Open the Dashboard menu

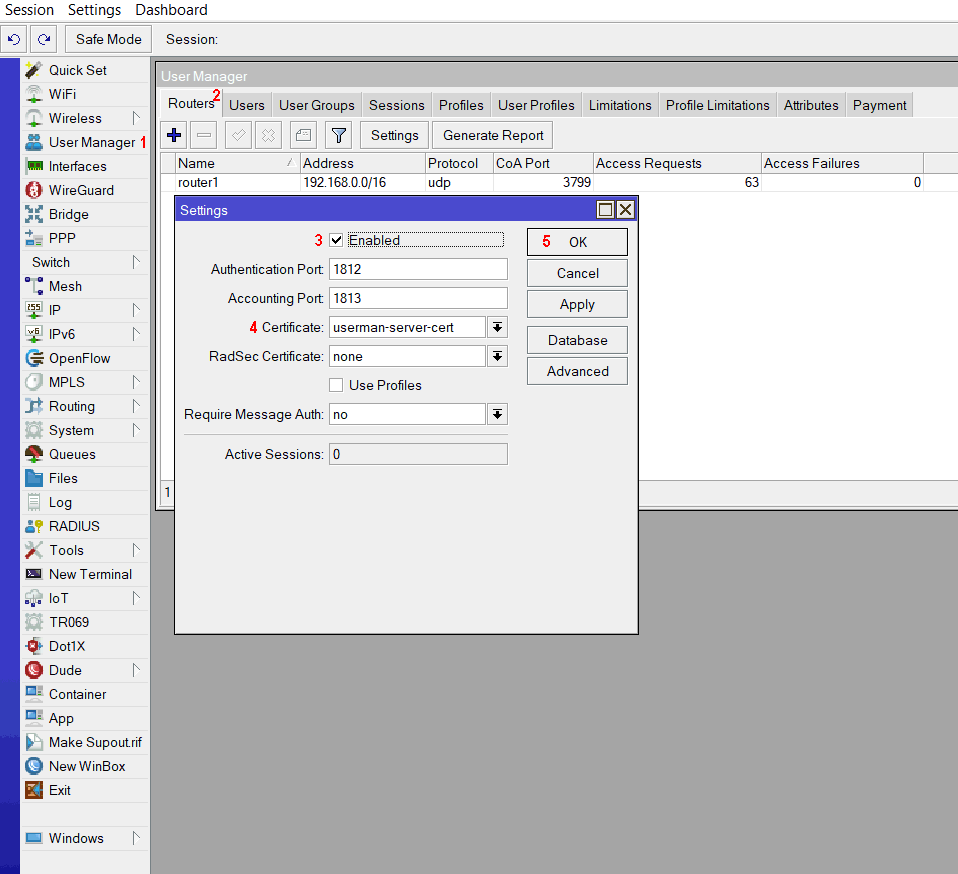click(x=171, y=10)
